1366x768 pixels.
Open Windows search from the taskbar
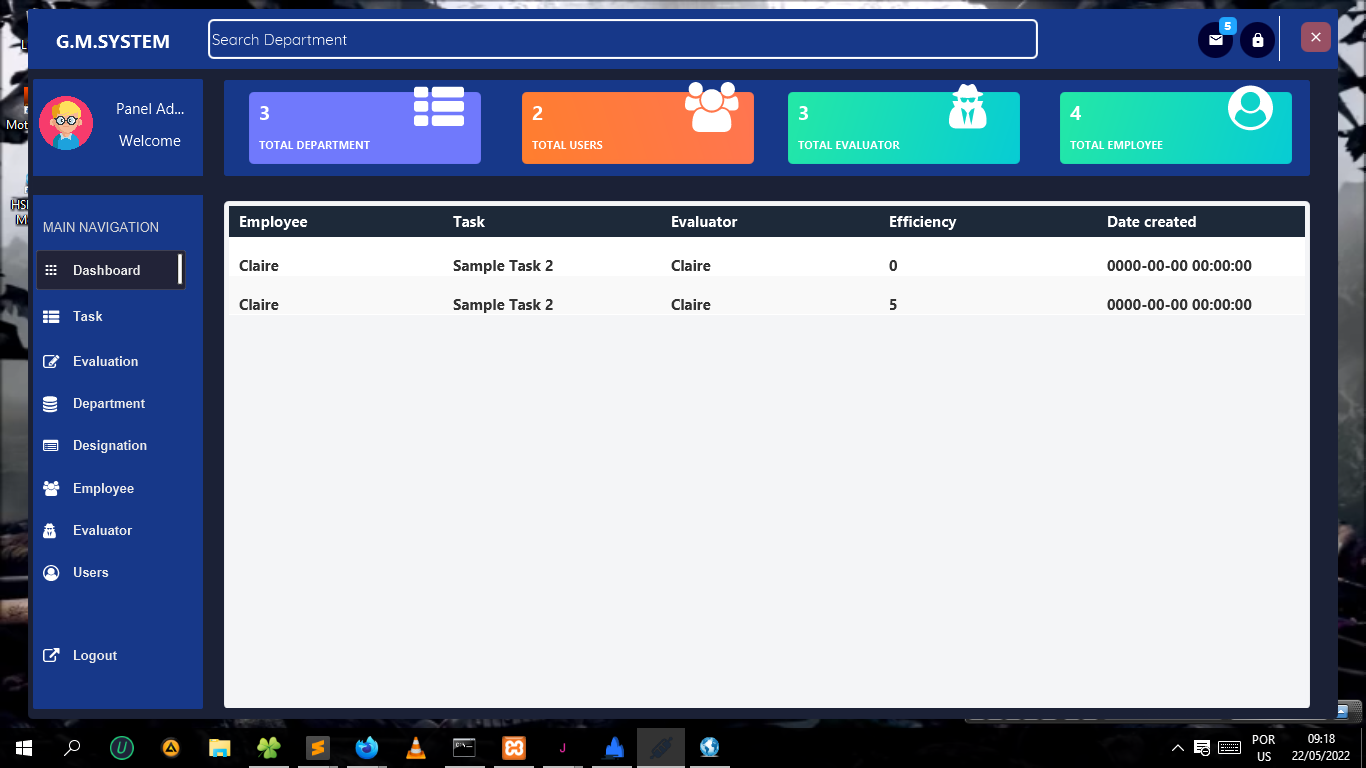(72, 747)
